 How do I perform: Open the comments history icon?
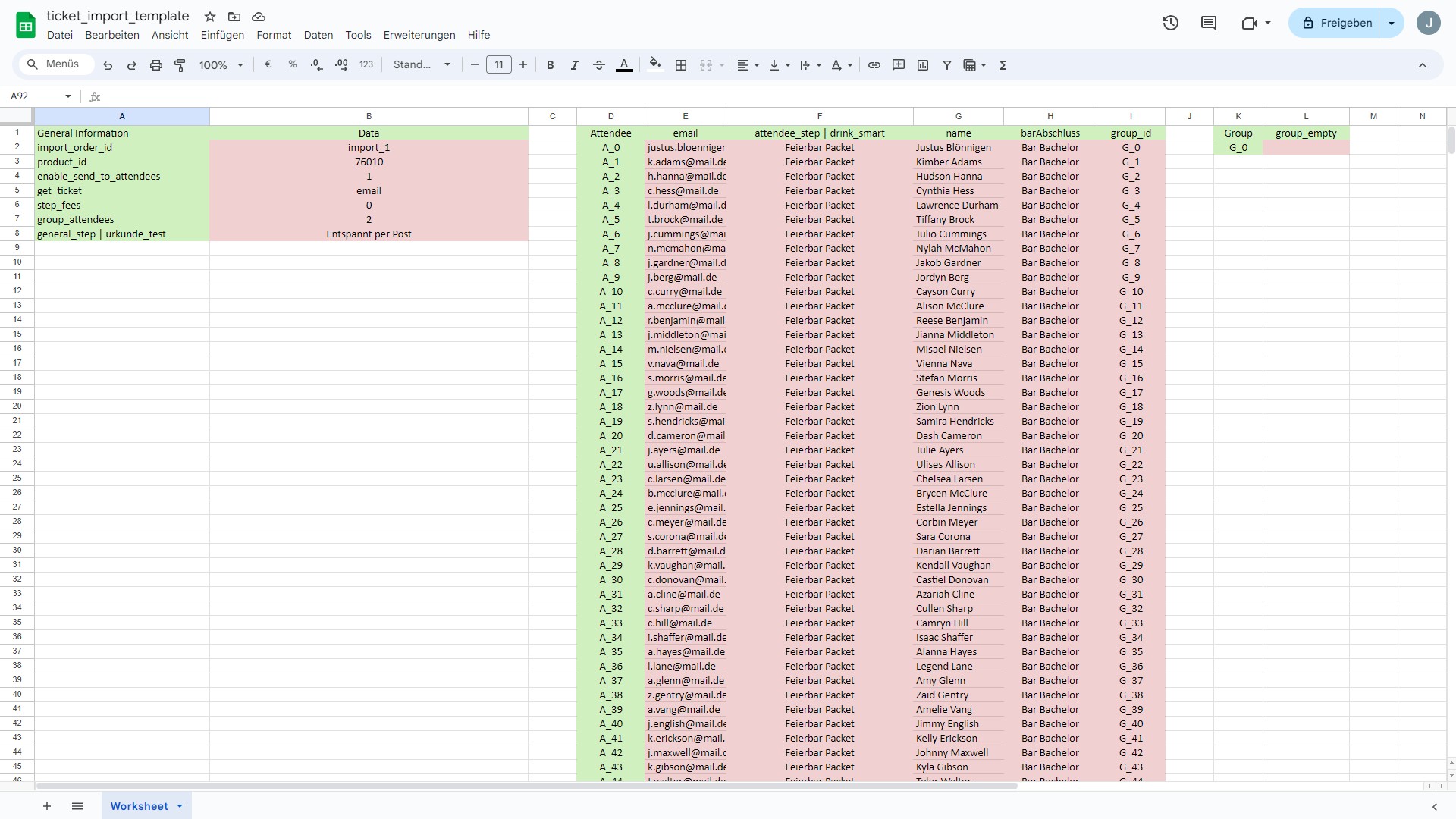pos(1209,24)
